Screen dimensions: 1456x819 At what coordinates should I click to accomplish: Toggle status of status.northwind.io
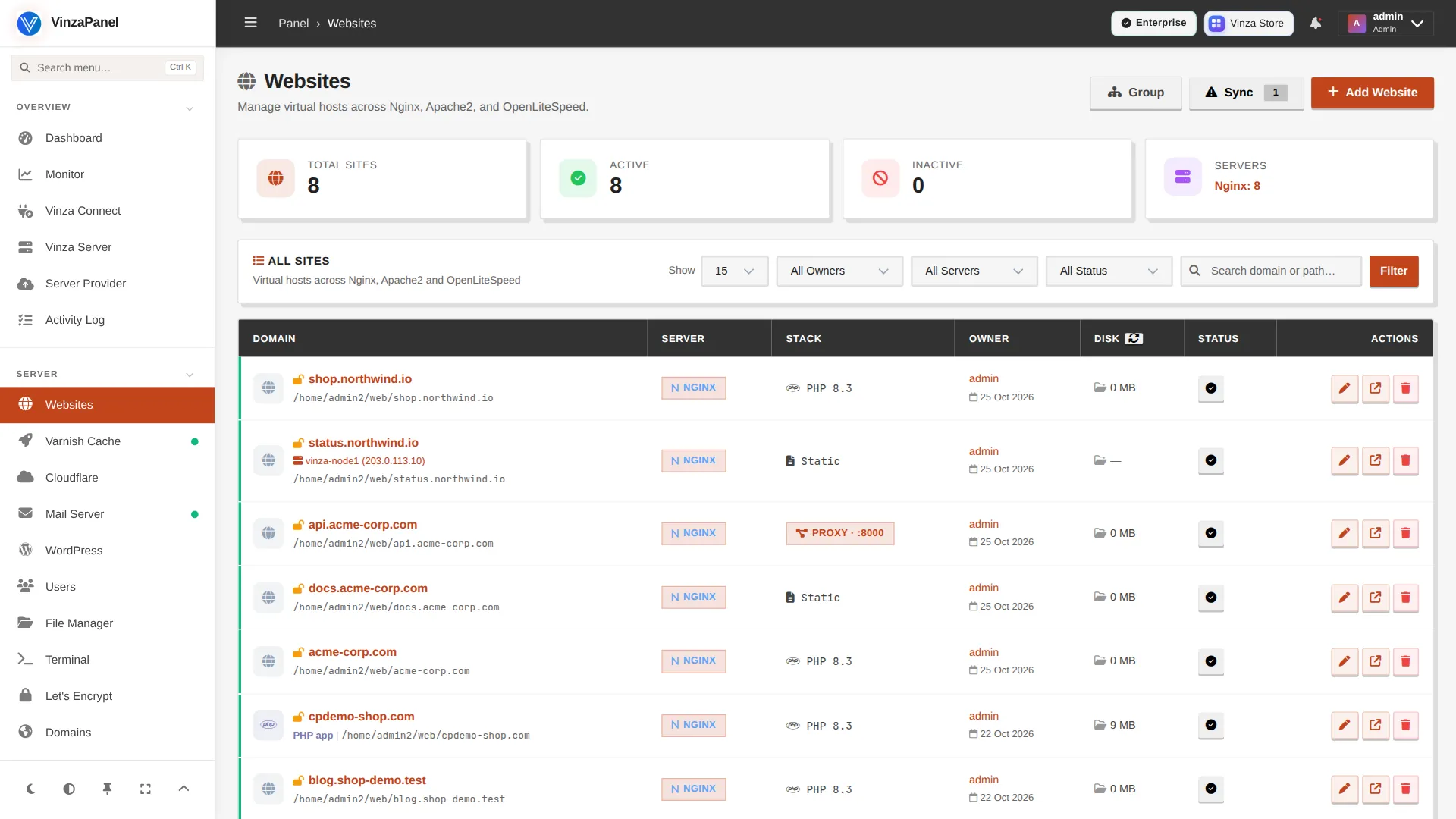1211,460
